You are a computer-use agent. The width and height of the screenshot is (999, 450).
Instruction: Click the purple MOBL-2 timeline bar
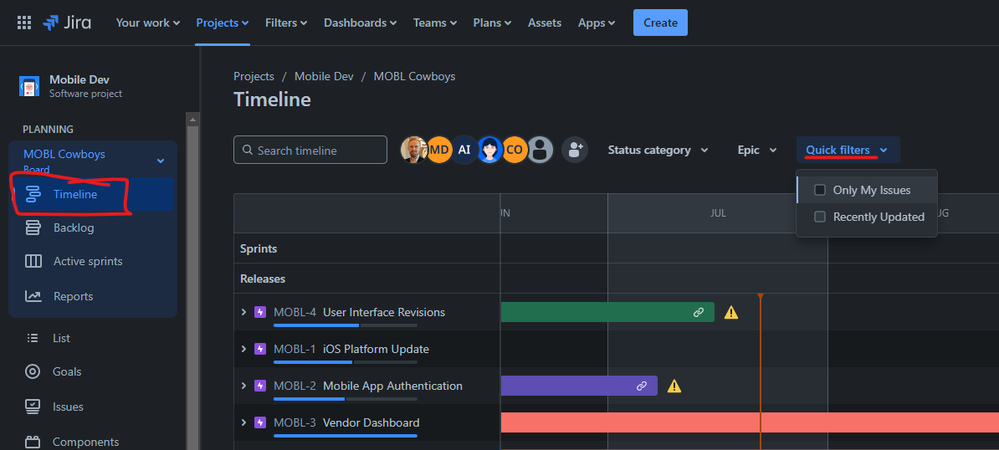tap(579, 386)
